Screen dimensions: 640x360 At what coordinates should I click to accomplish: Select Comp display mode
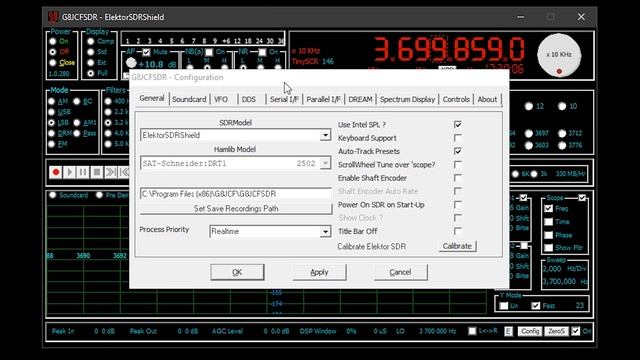91,41
